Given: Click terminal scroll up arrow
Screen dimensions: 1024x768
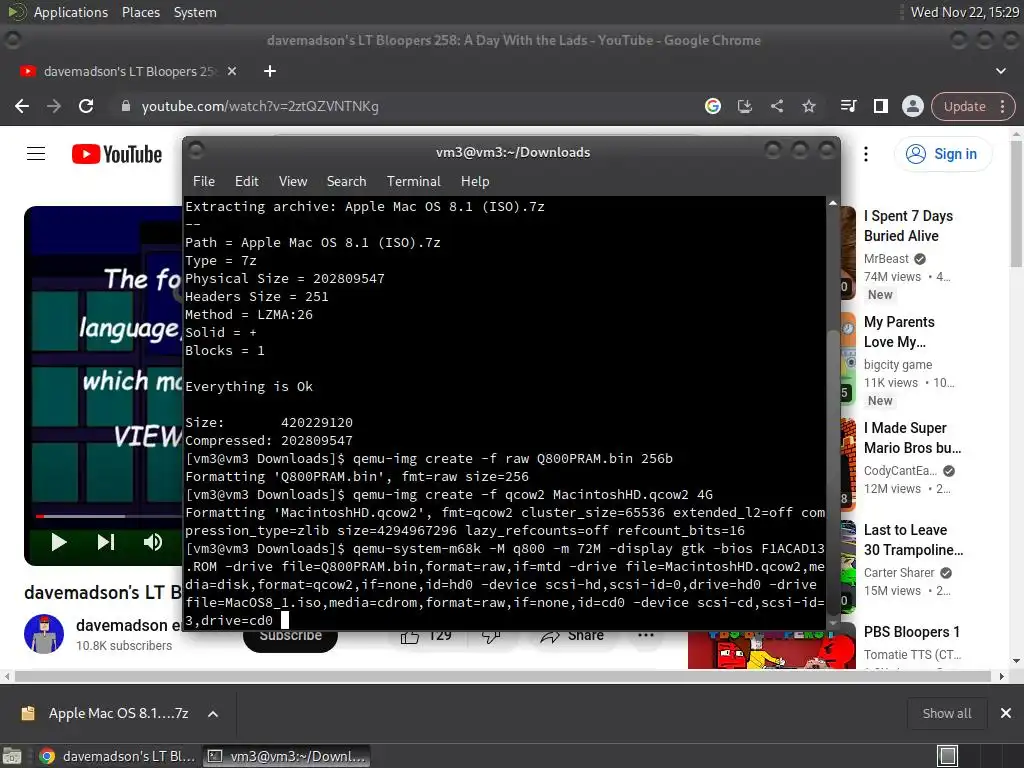Looking at the screenshot, I should 833,203.
